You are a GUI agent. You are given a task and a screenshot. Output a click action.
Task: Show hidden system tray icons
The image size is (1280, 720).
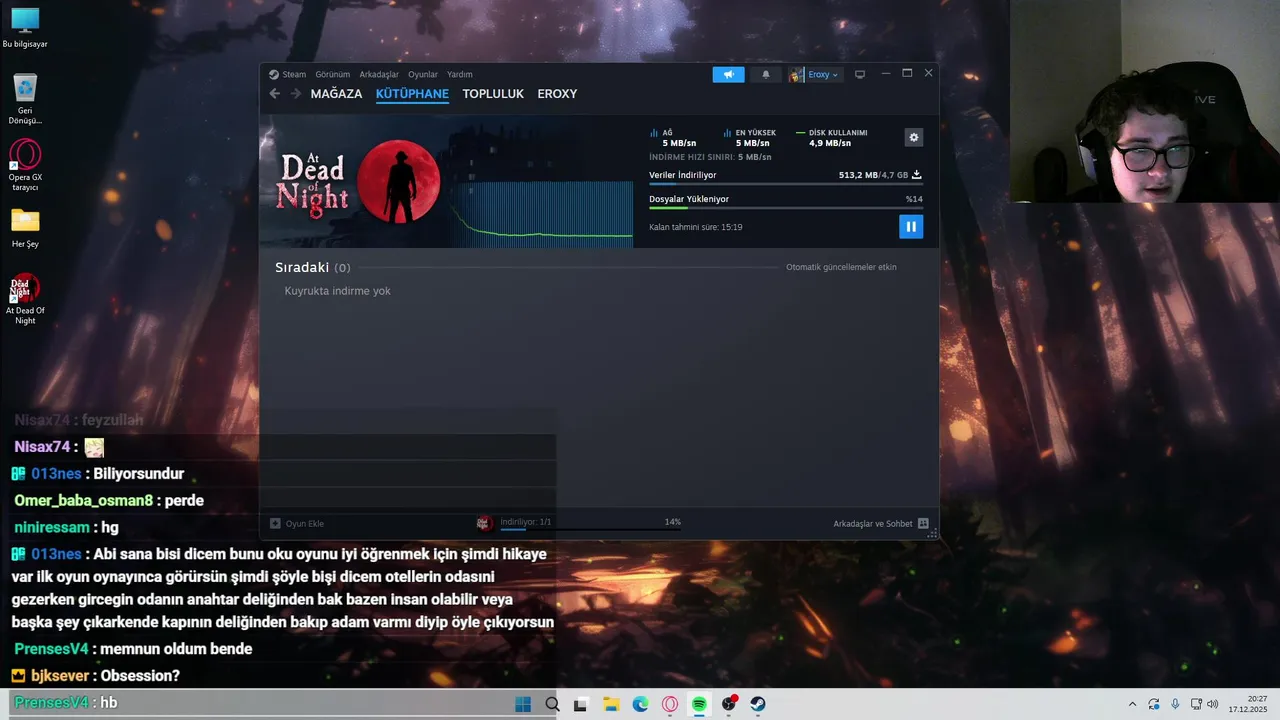[1132, 704]
